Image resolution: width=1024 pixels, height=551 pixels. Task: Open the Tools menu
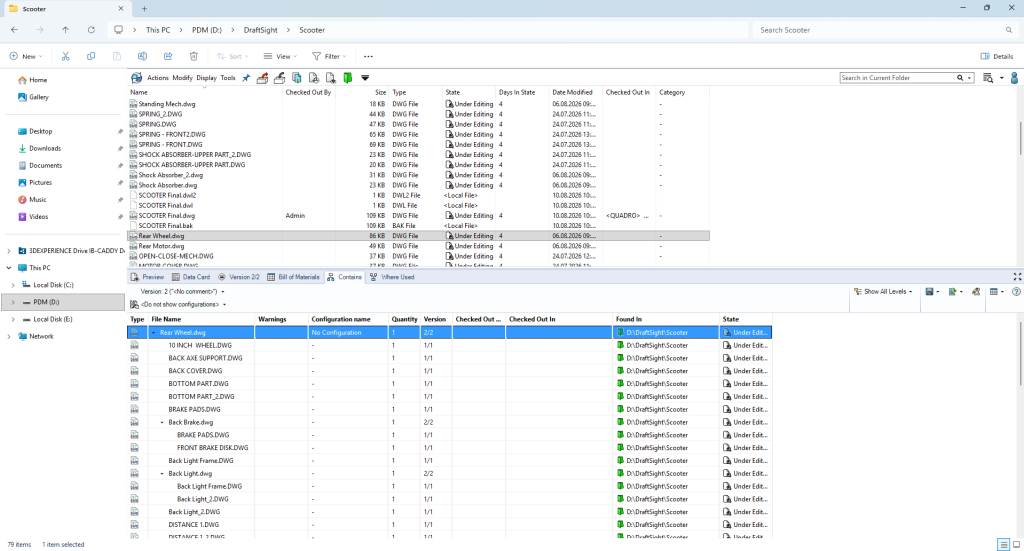click(228, 78)
